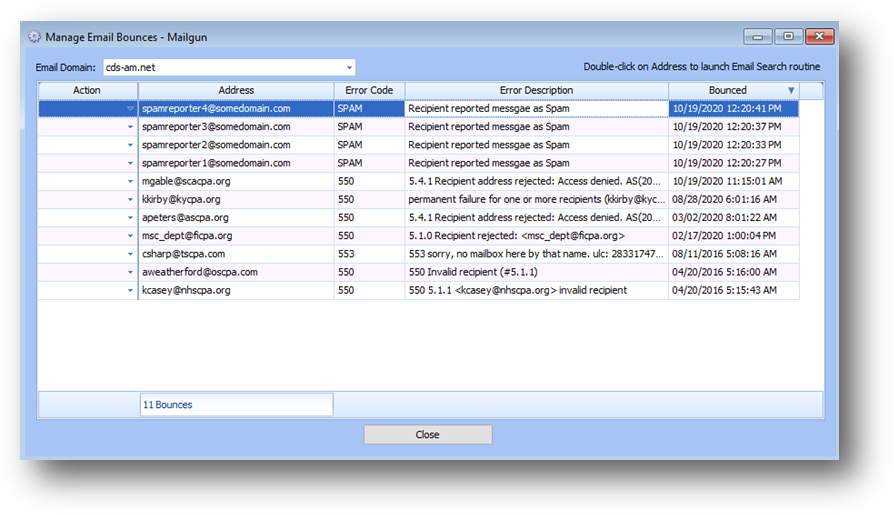The image size is (894, 515).
Task: Open Action dropdown for apeters@ascpa.org
Action: 131,218
